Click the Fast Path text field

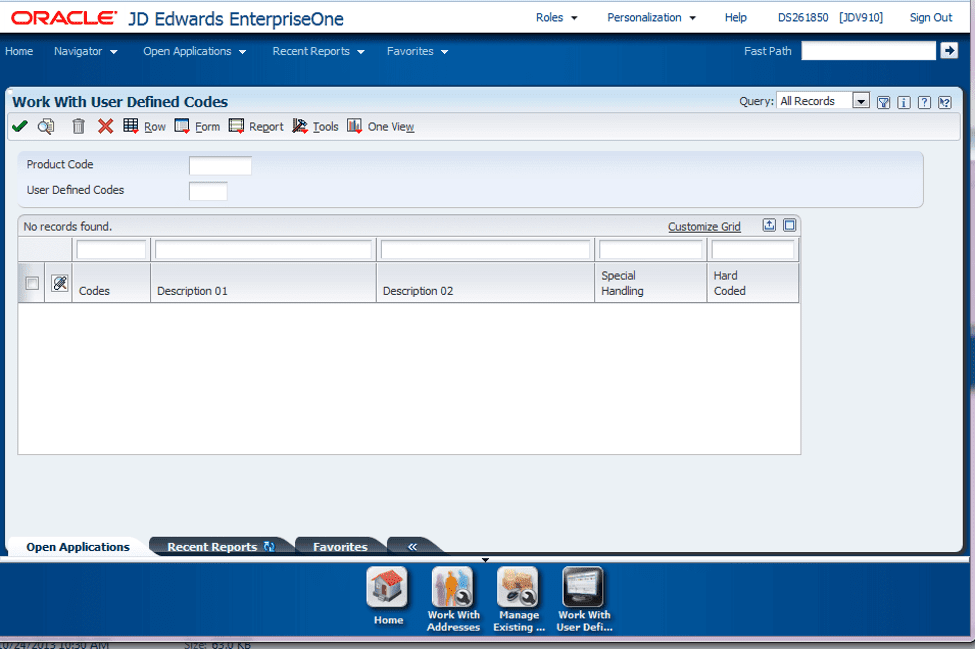pos(867,51)
